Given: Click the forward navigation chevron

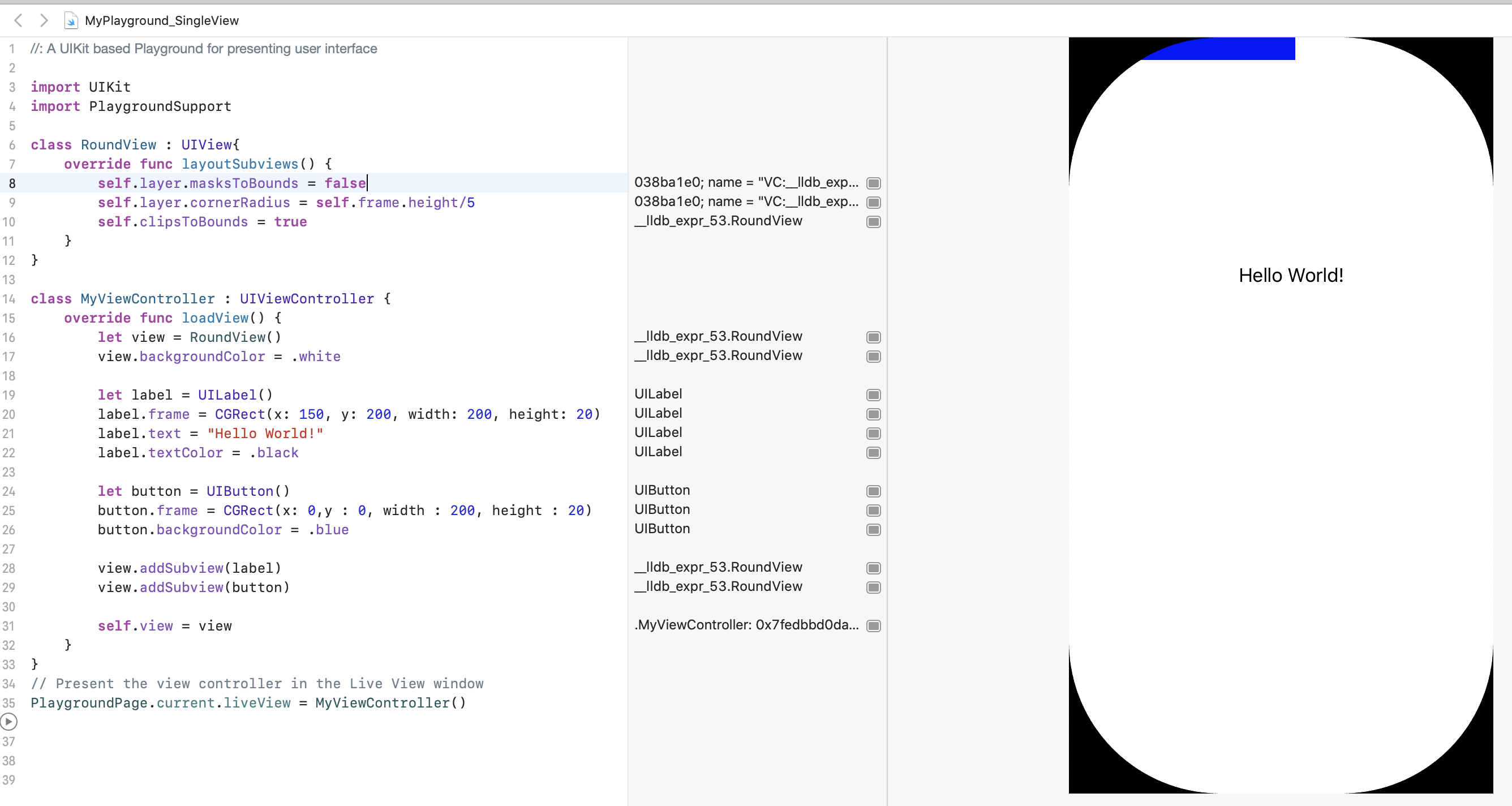Looking at the screenshot, I should (x=44, y=20).
